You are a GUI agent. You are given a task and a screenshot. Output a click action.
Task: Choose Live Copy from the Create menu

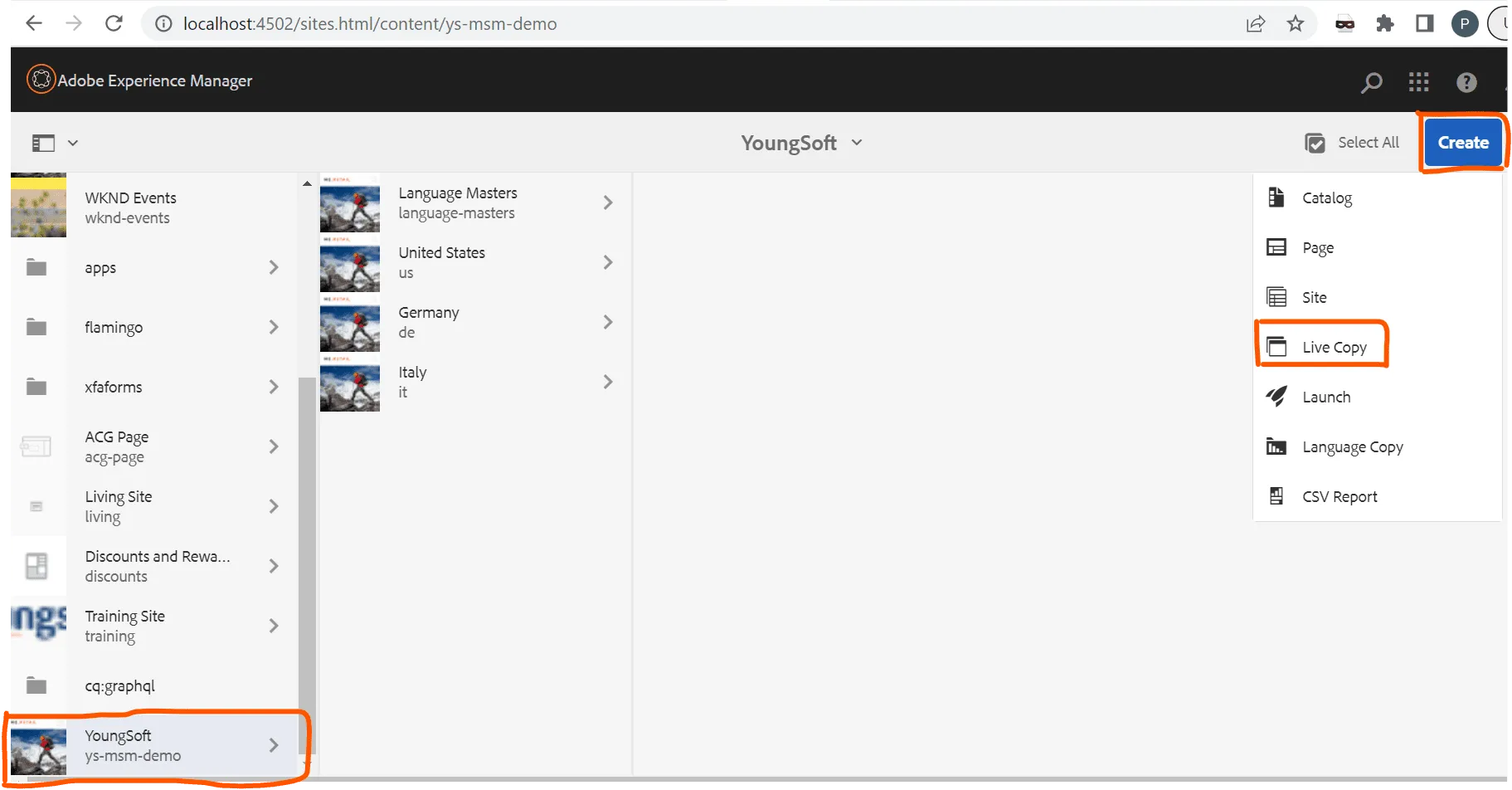[x=1377, y=347]
